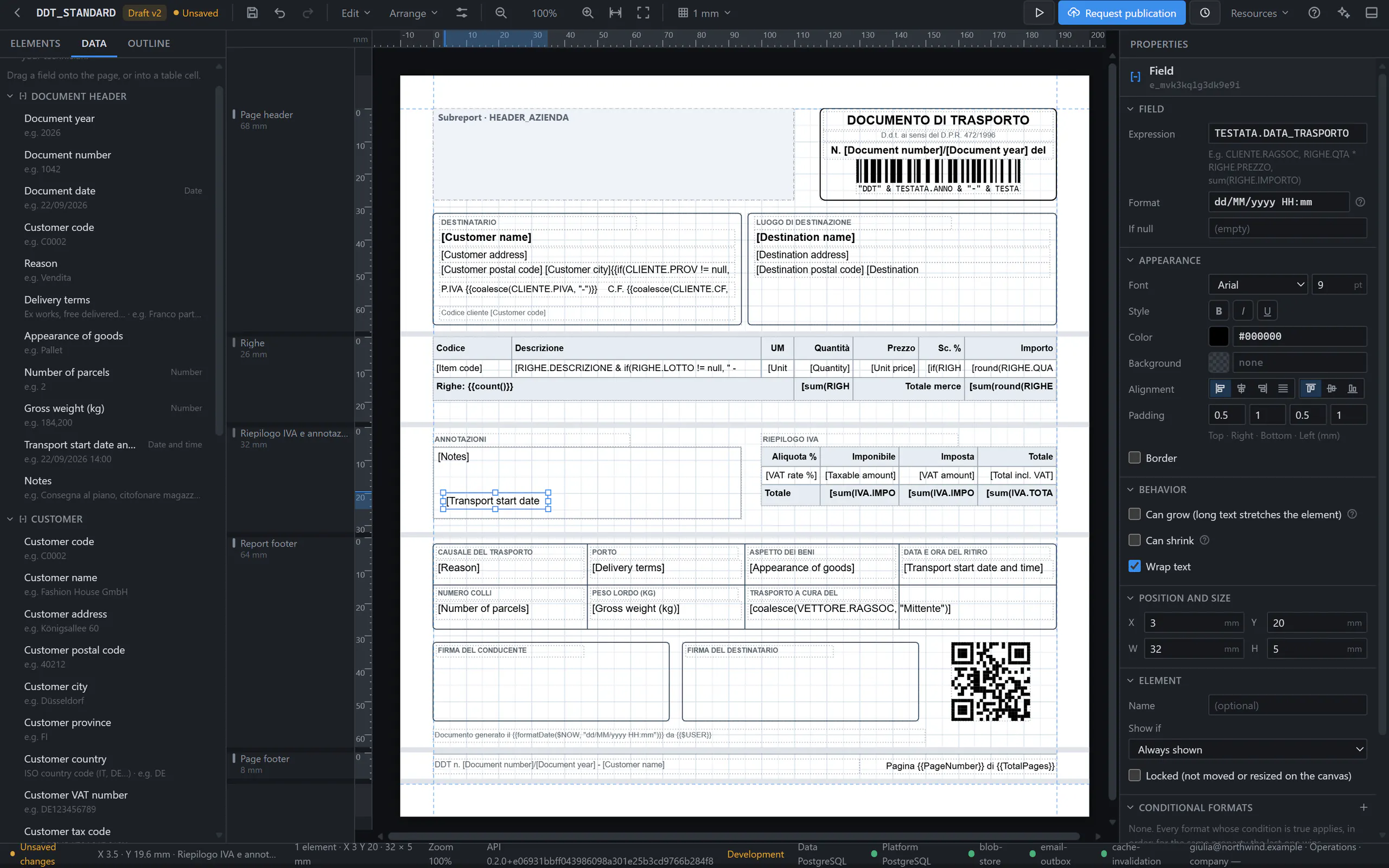
Task: Click the 100% zoom level button
Action: 544,12
